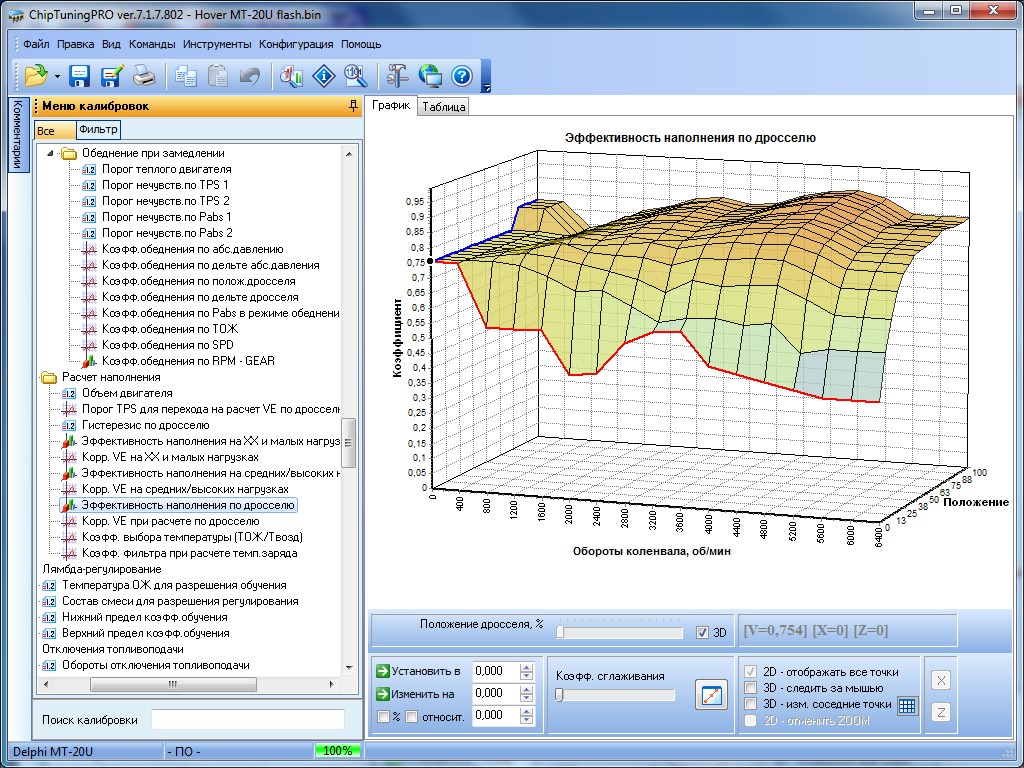Click the blue diamond Info icon
This screenshot has height=768, width=1024.
pos(323,75)
